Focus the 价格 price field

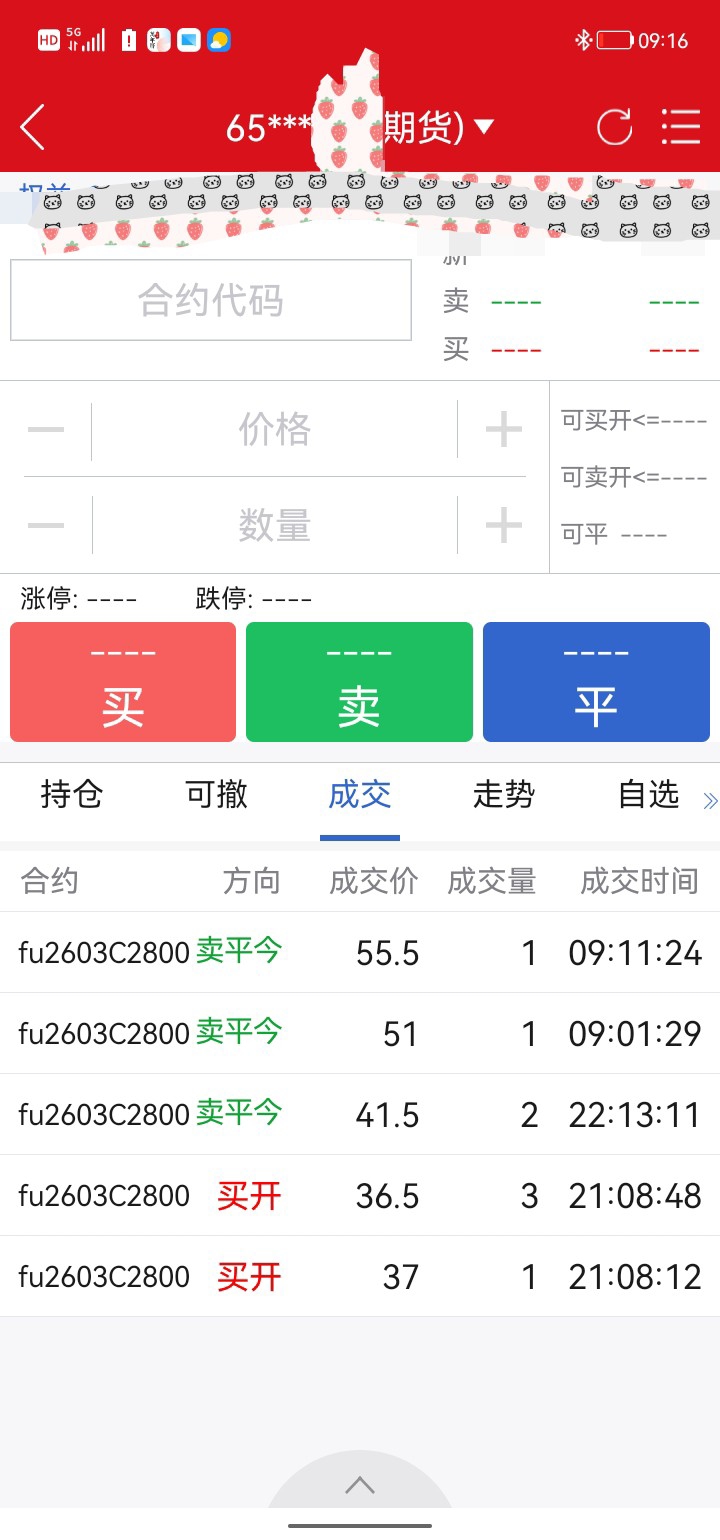click(x=274, y=430)
